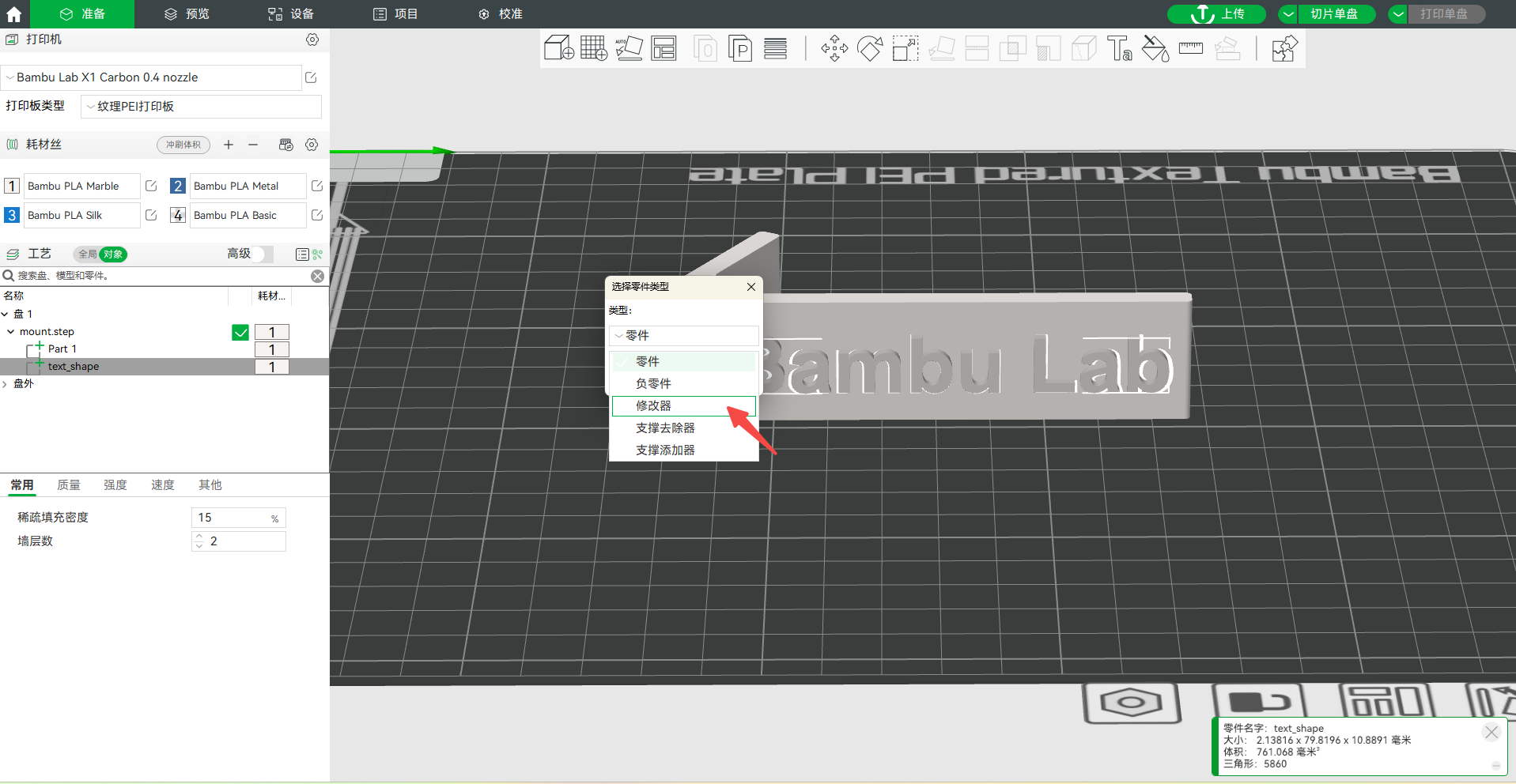The width and height of the screenshot is (1516, 784).
Task: Remove a filament with minus icon
Action: coord(253,145)
